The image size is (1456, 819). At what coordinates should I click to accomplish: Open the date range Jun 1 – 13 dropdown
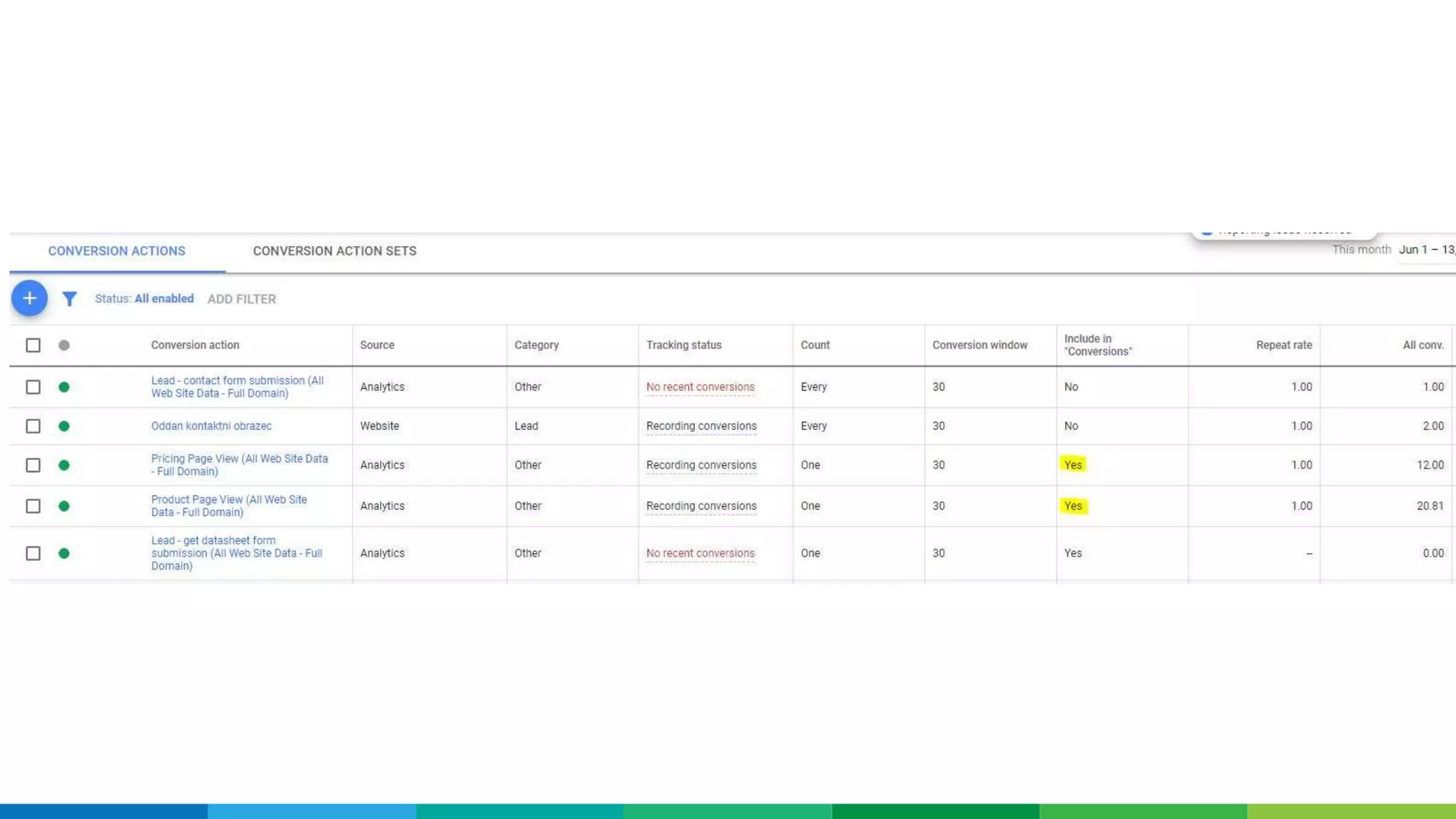coord(1425,250)
